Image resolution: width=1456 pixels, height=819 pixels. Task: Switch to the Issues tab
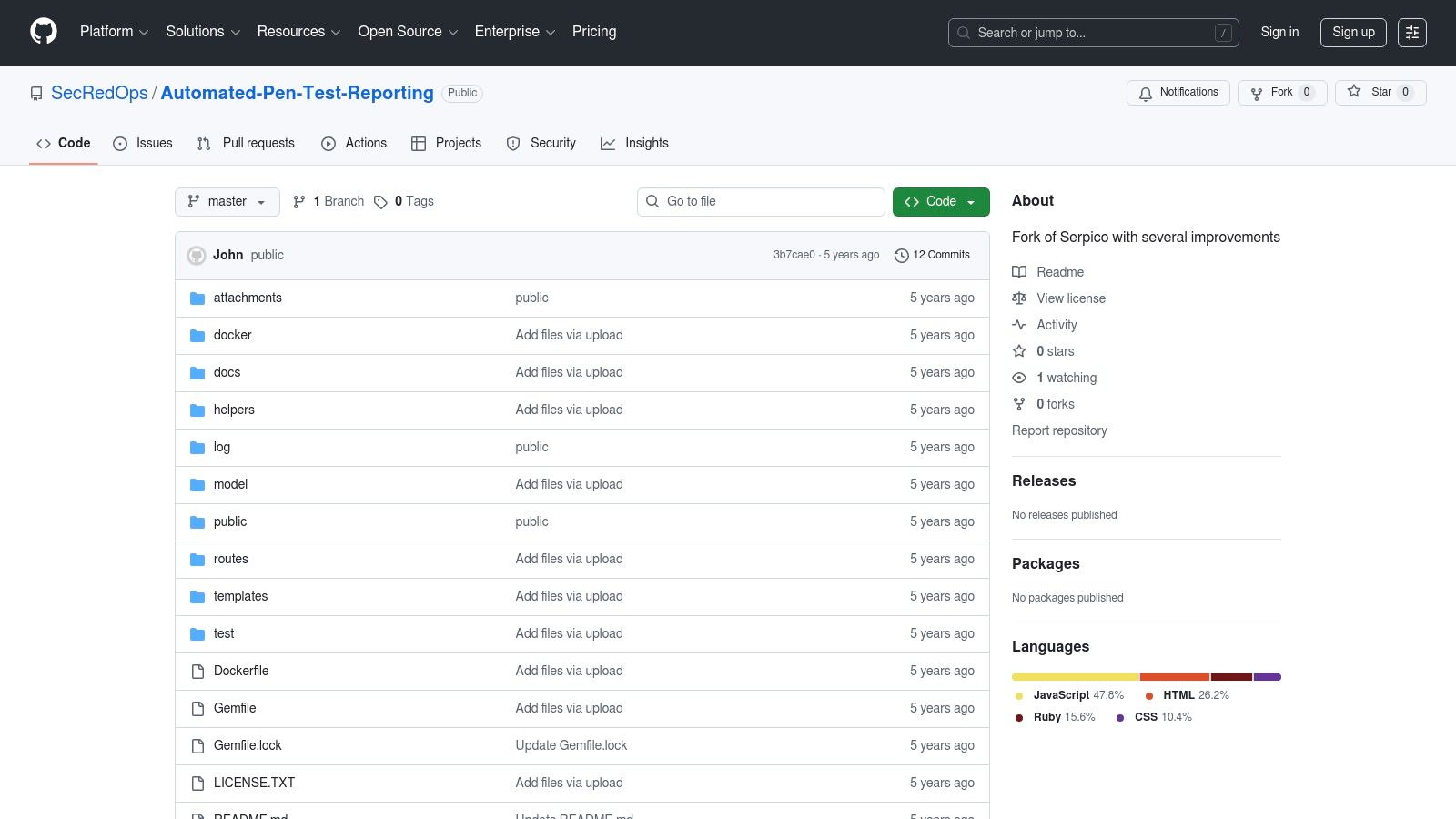[x=143, y=144]
